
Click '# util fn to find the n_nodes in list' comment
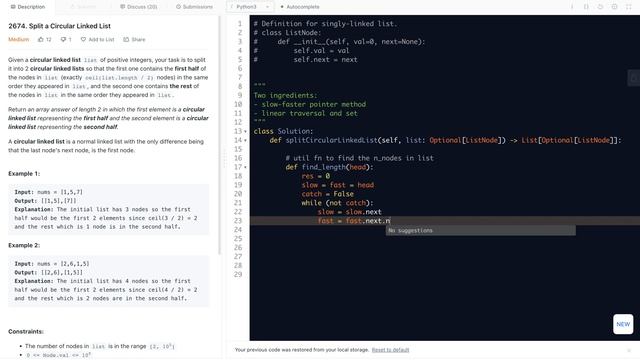pyautogui.click(x=360, y=158)
